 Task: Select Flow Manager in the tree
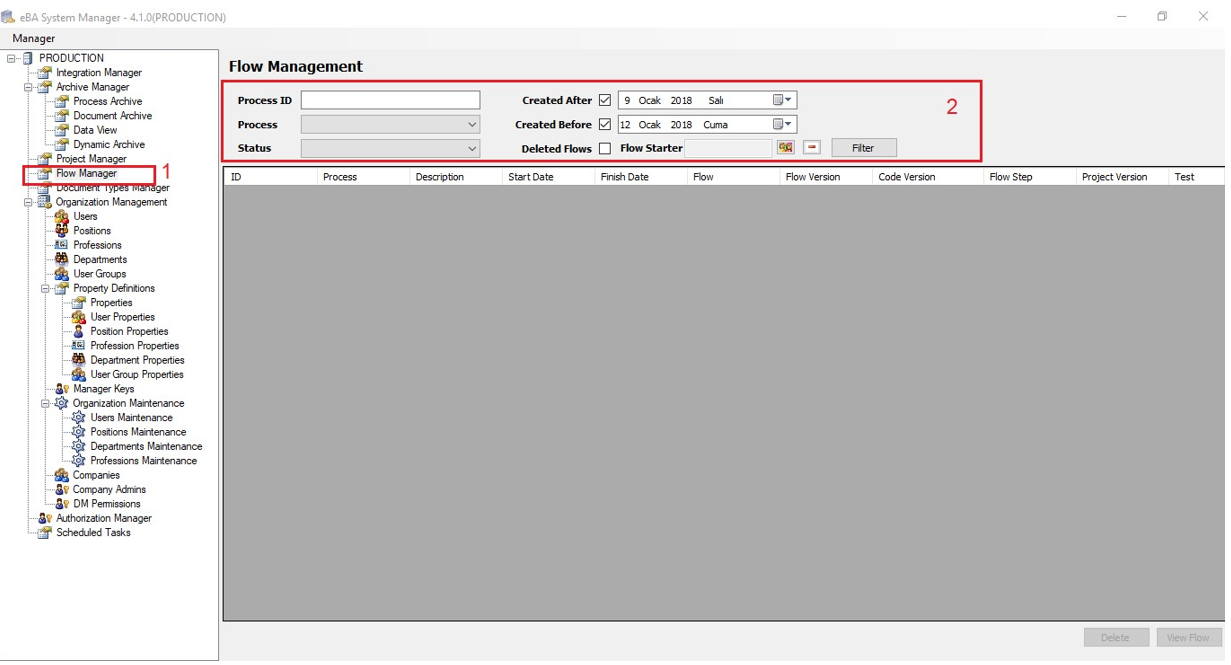pyautogui.click(x=86, y=173)
